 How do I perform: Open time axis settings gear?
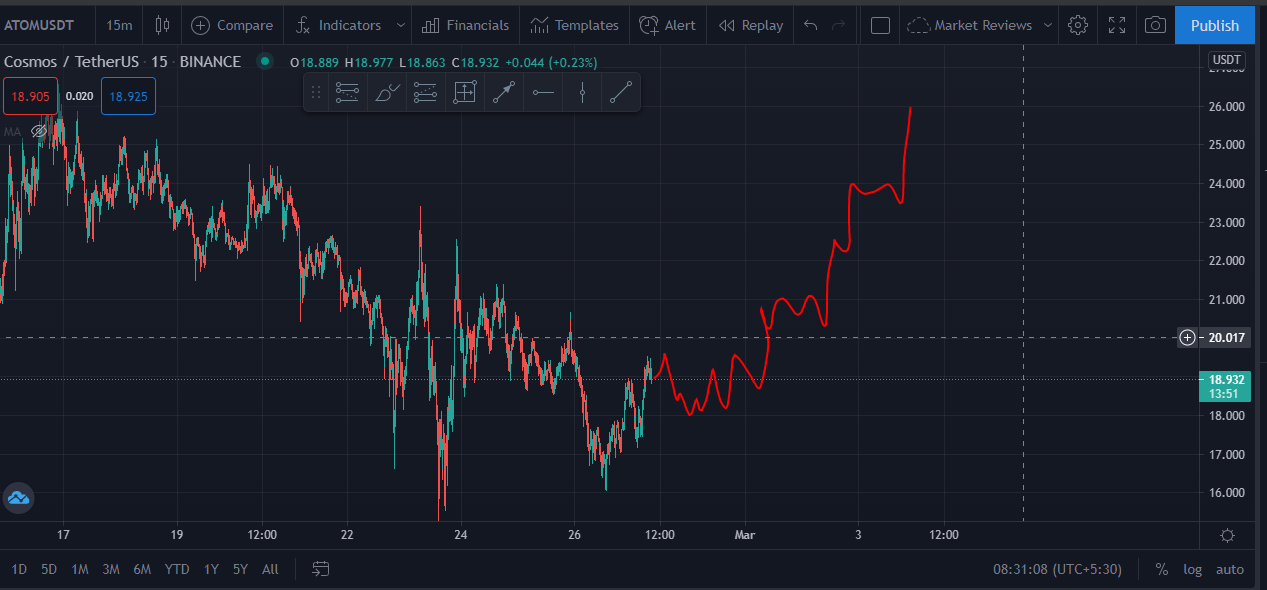point(1227,536)
